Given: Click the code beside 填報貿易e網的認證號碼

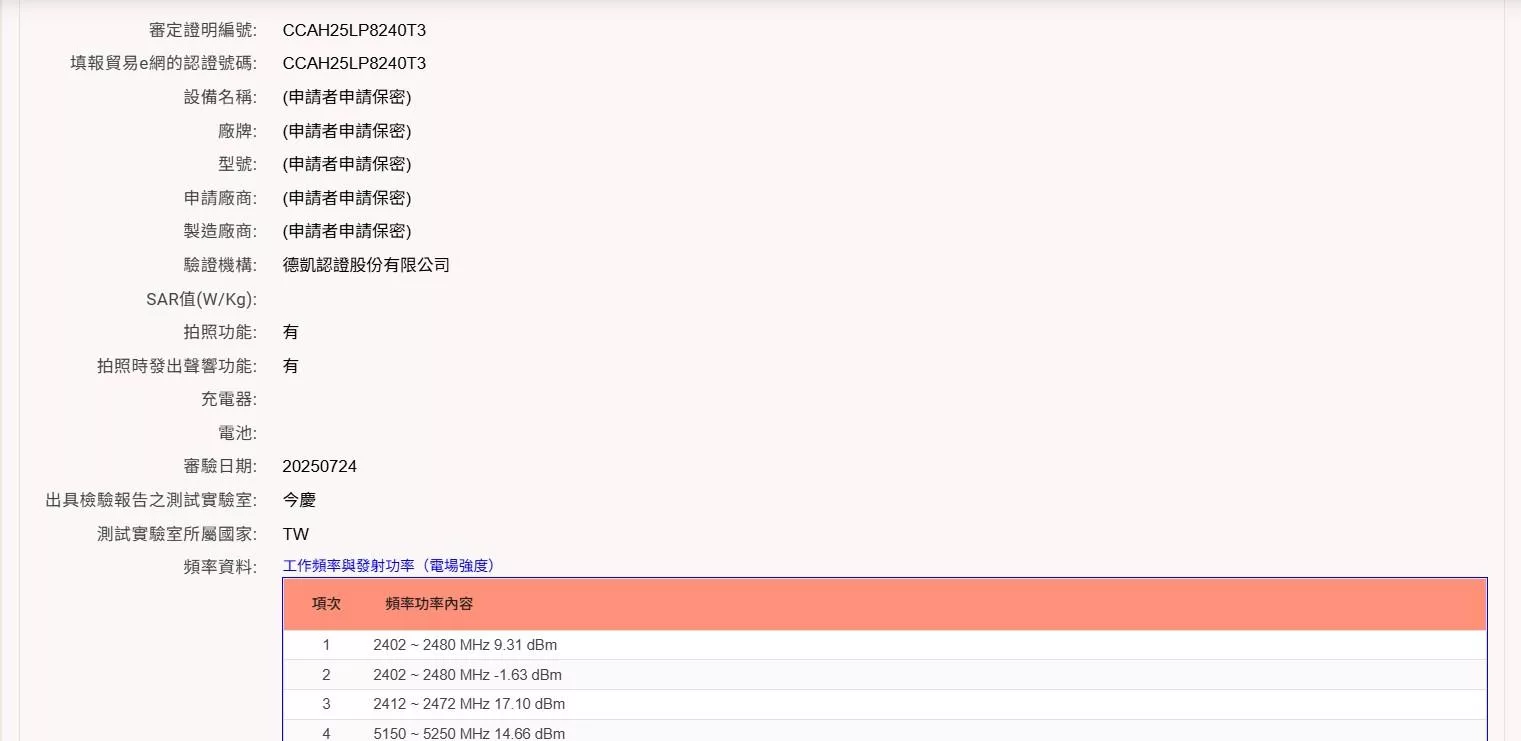Looking at the screenshot, I should [x=354, y=64].
